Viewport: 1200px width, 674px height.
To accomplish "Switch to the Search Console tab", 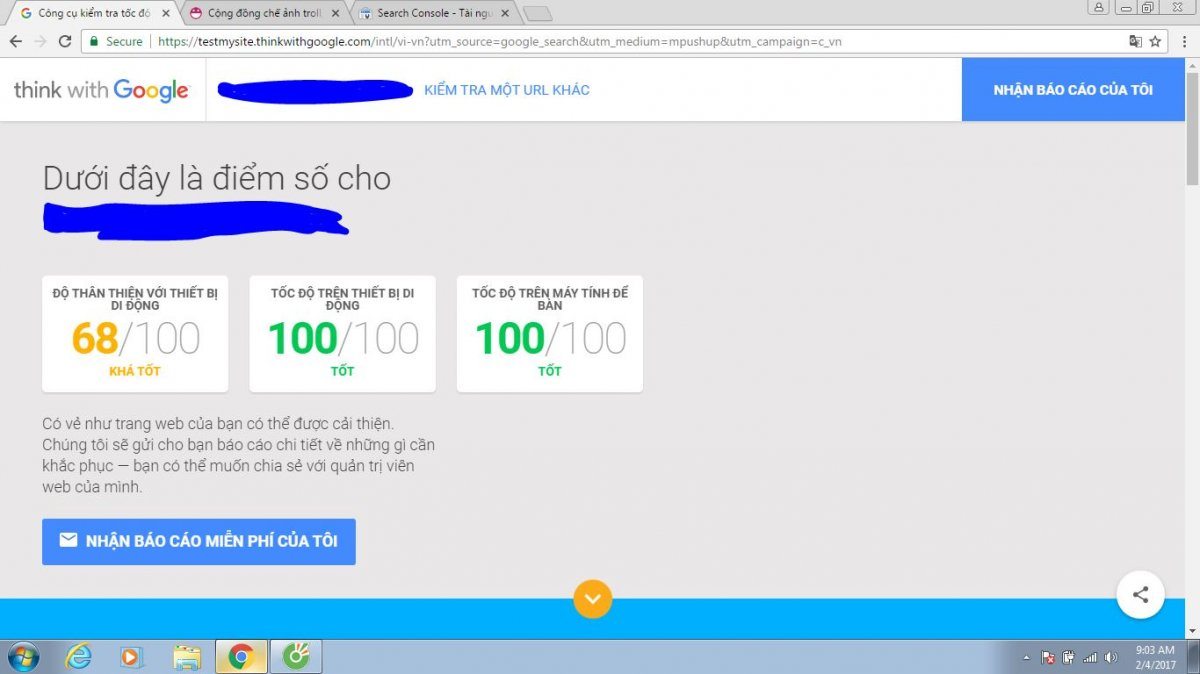I will point(434,14).
